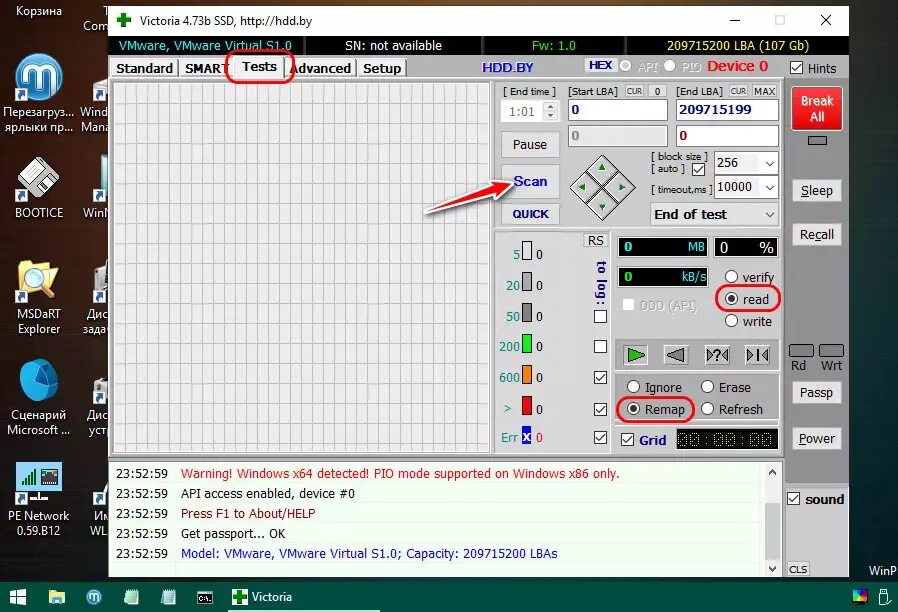
Task: Open the Tests tab
Action: [x=259, y=66]
